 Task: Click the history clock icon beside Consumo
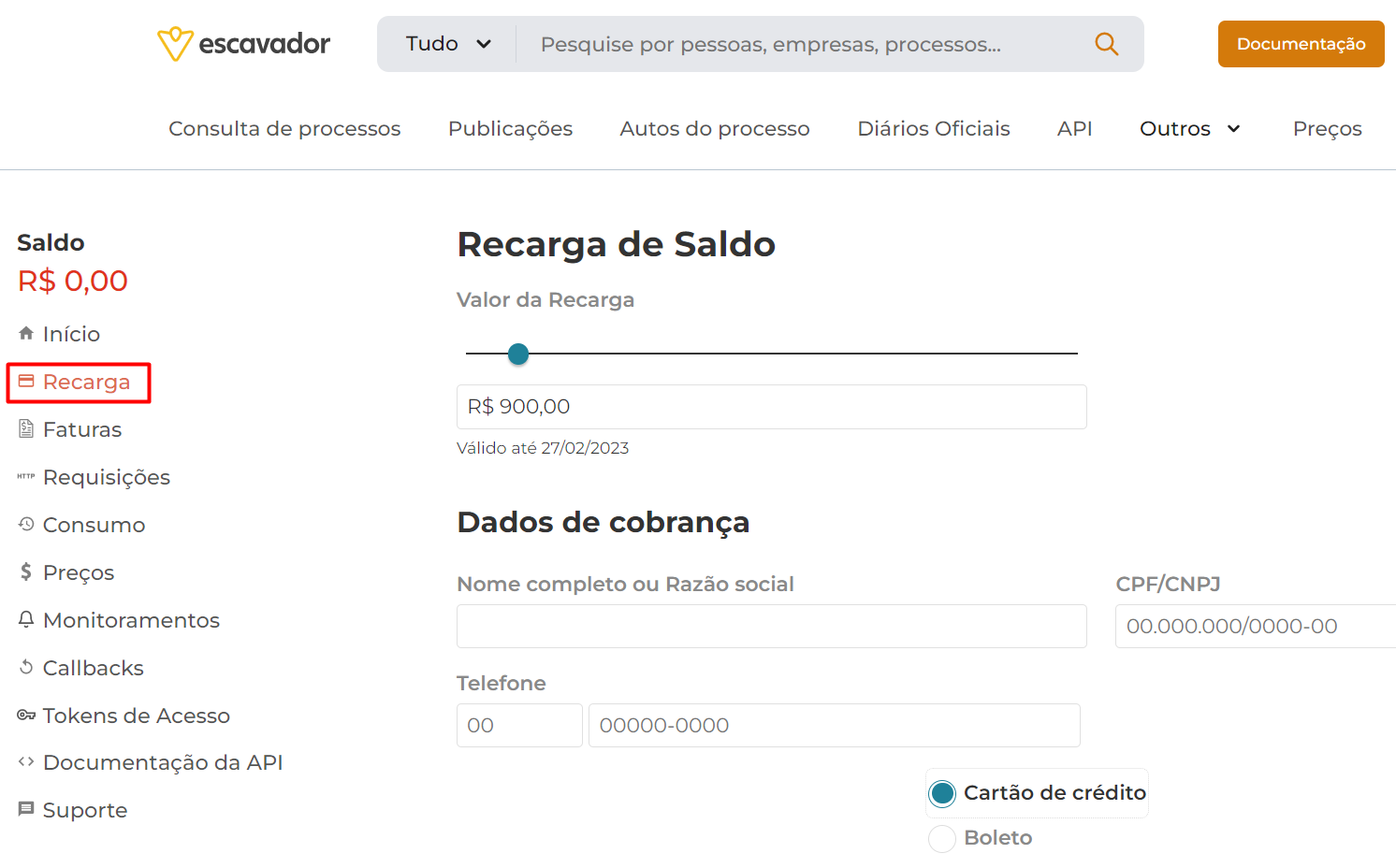(26, 524)
